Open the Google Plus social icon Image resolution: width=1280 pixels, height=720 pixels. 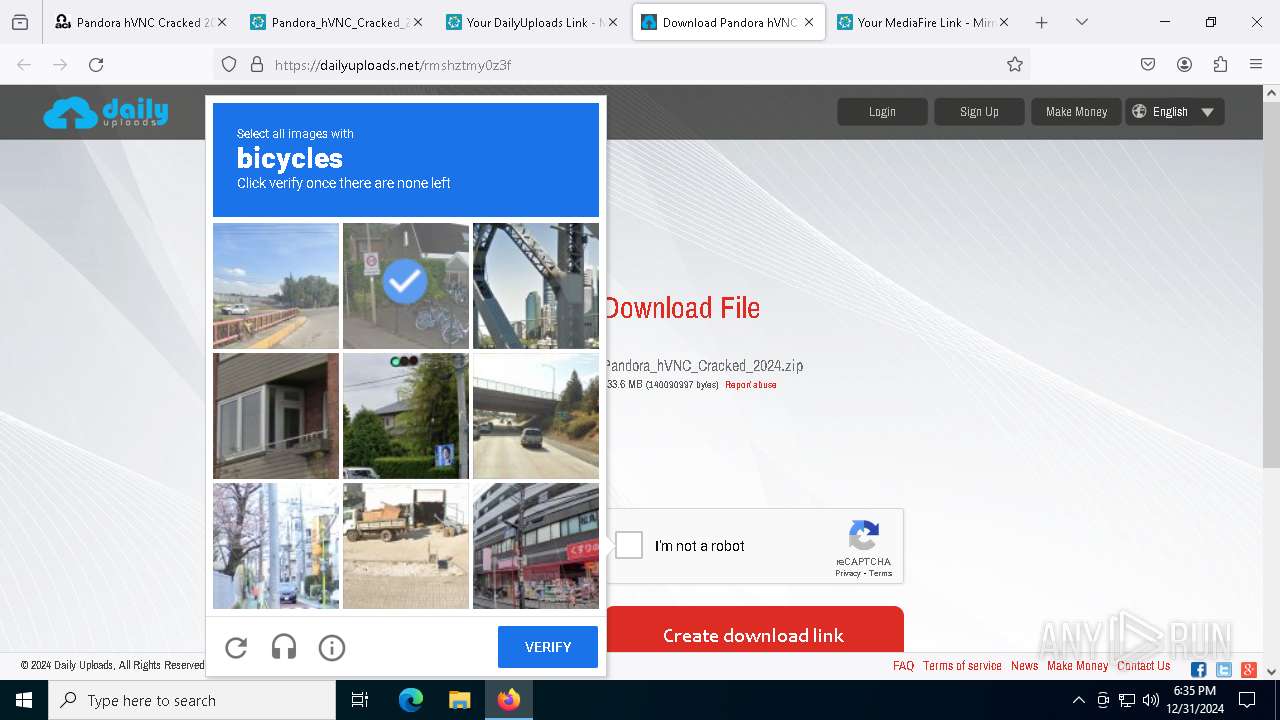click(1248, 670)
